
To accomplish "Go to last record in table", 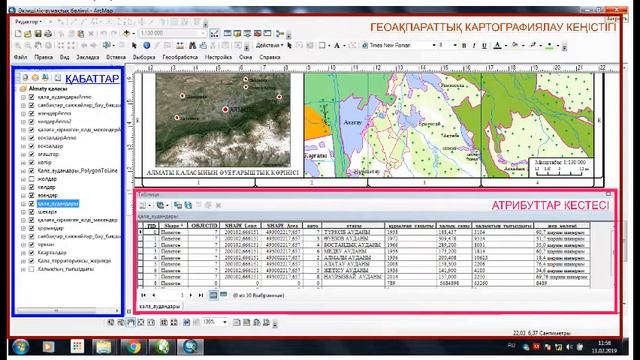I will pos(201,295).
